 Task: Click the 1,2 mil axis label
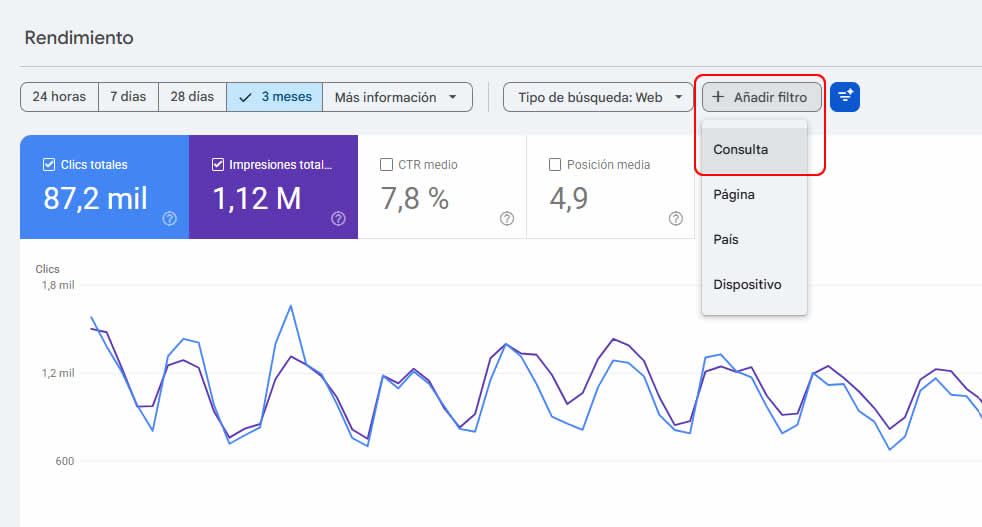pos(58,373)
